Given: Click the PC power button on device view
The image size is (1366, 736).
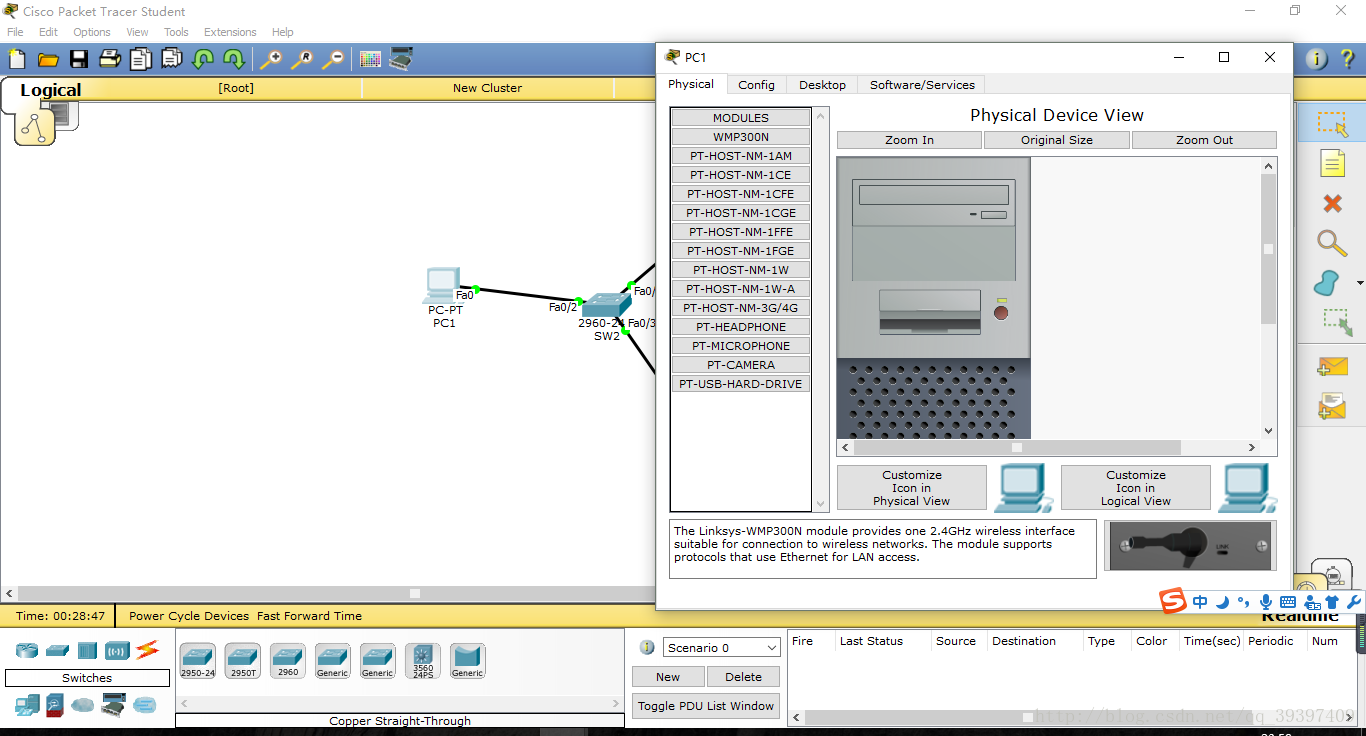Looking at the screenshot, I should 1001,313.
